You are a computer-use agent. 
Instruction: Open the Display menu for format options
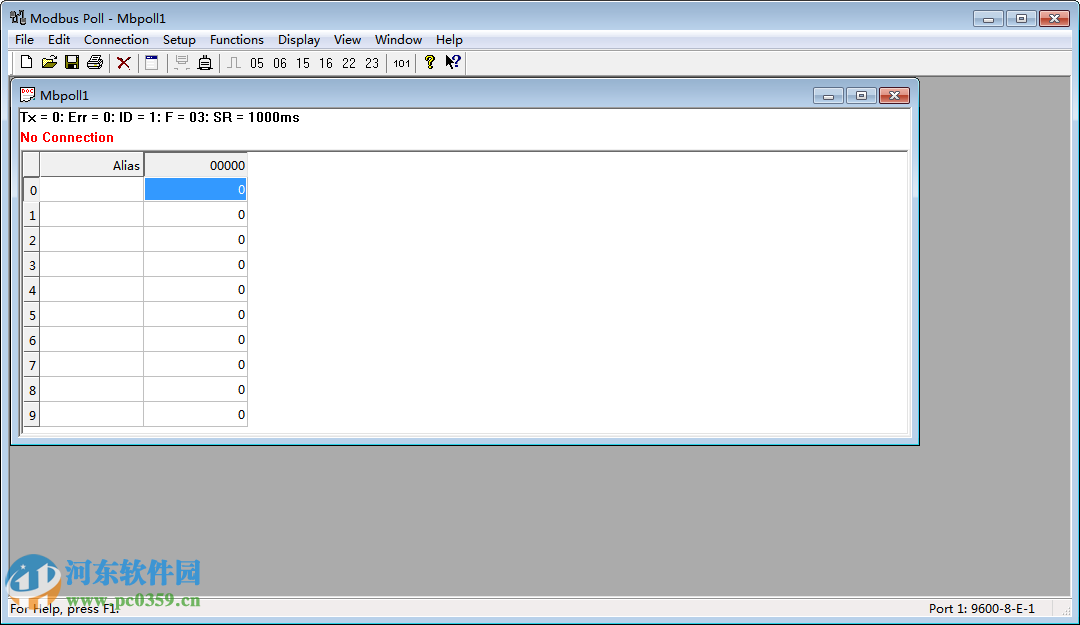tap(298, 39)
